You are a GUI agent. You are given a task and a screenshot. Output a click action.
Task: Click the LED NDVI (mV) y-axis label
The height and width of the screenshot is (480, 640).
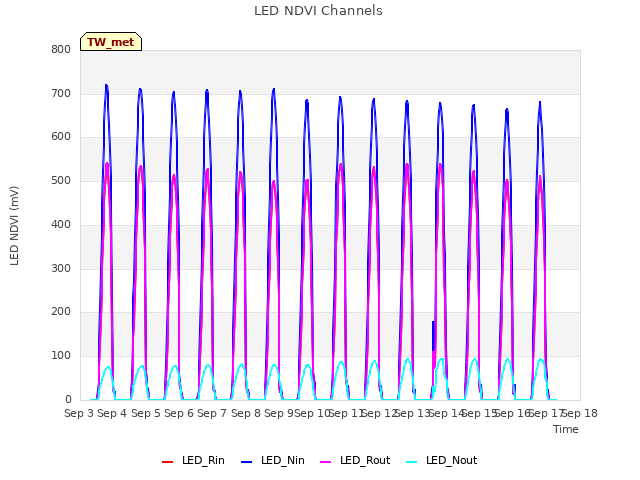click(14, 226)
